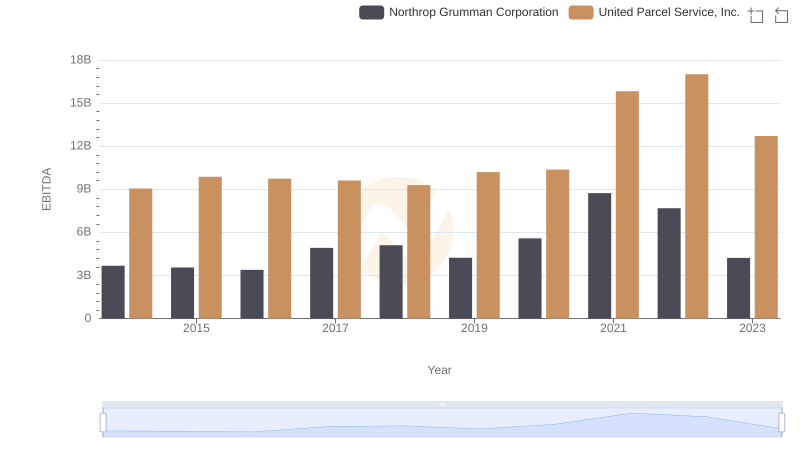Viewport: 800px width, 461px height.
Task: Click left handle of zoom slider
Action: click(103, 423)
